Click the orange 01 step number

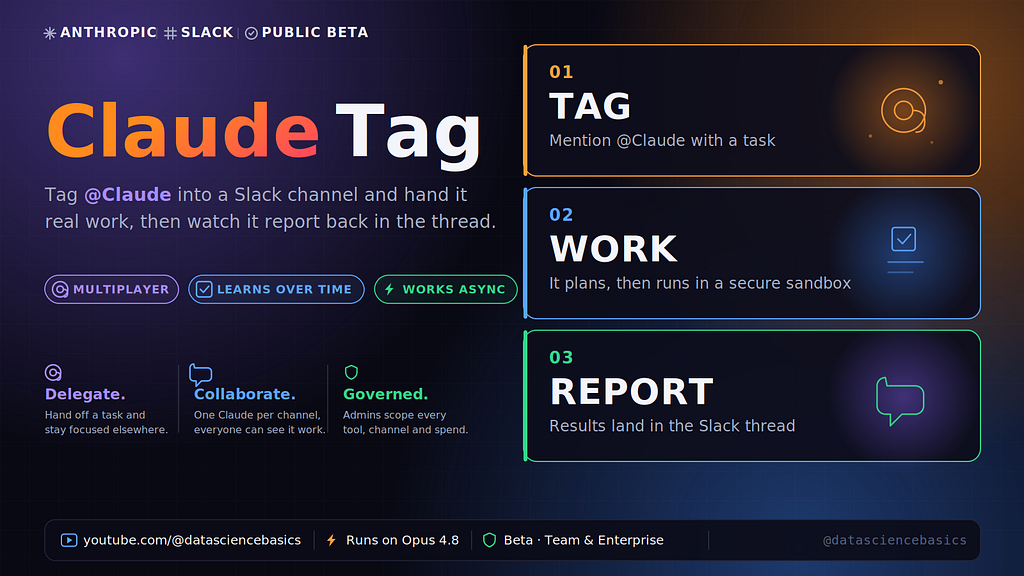[x=561, y=72]
